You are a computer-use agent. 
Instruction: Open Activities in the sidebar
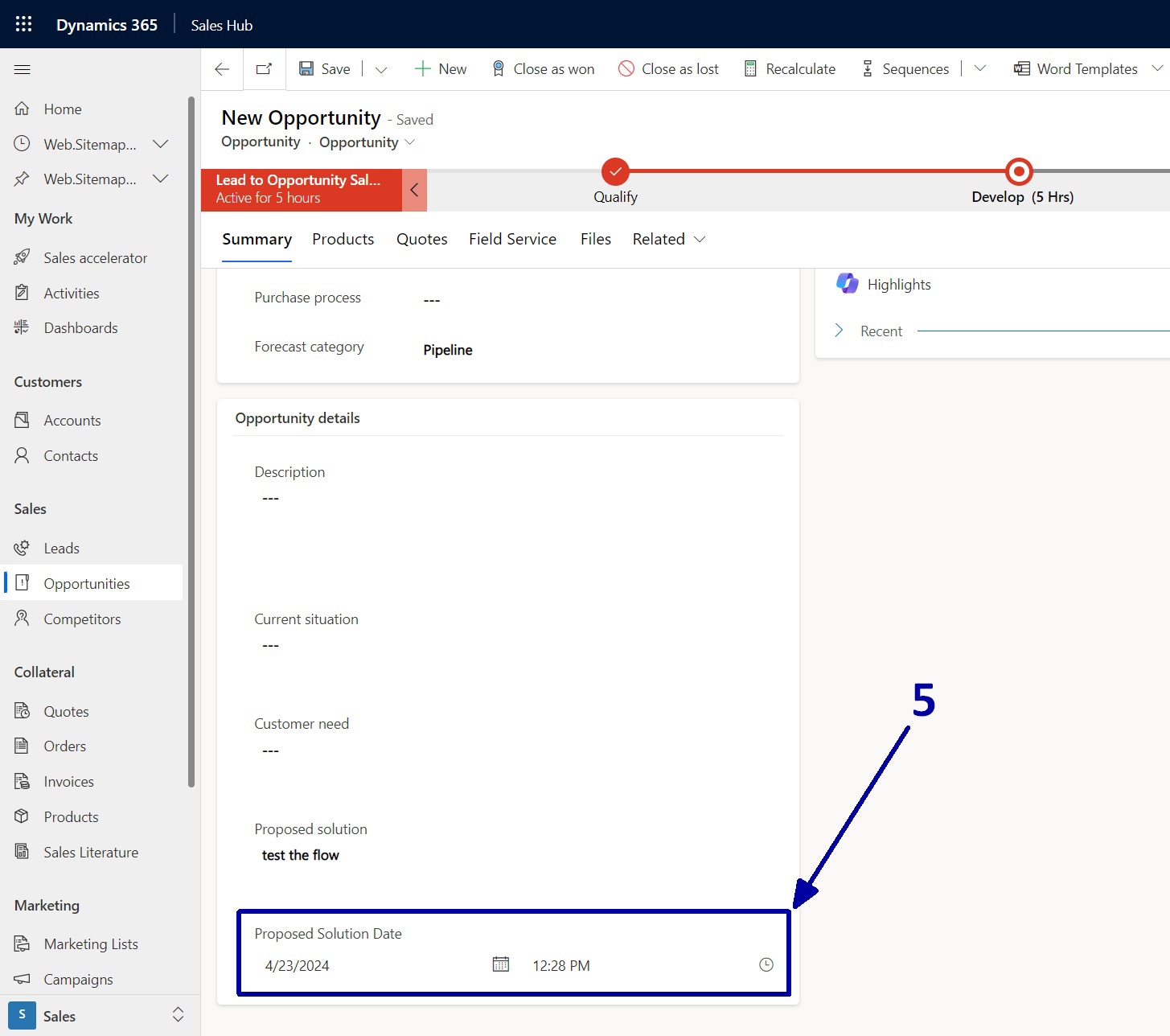point(92,293)
